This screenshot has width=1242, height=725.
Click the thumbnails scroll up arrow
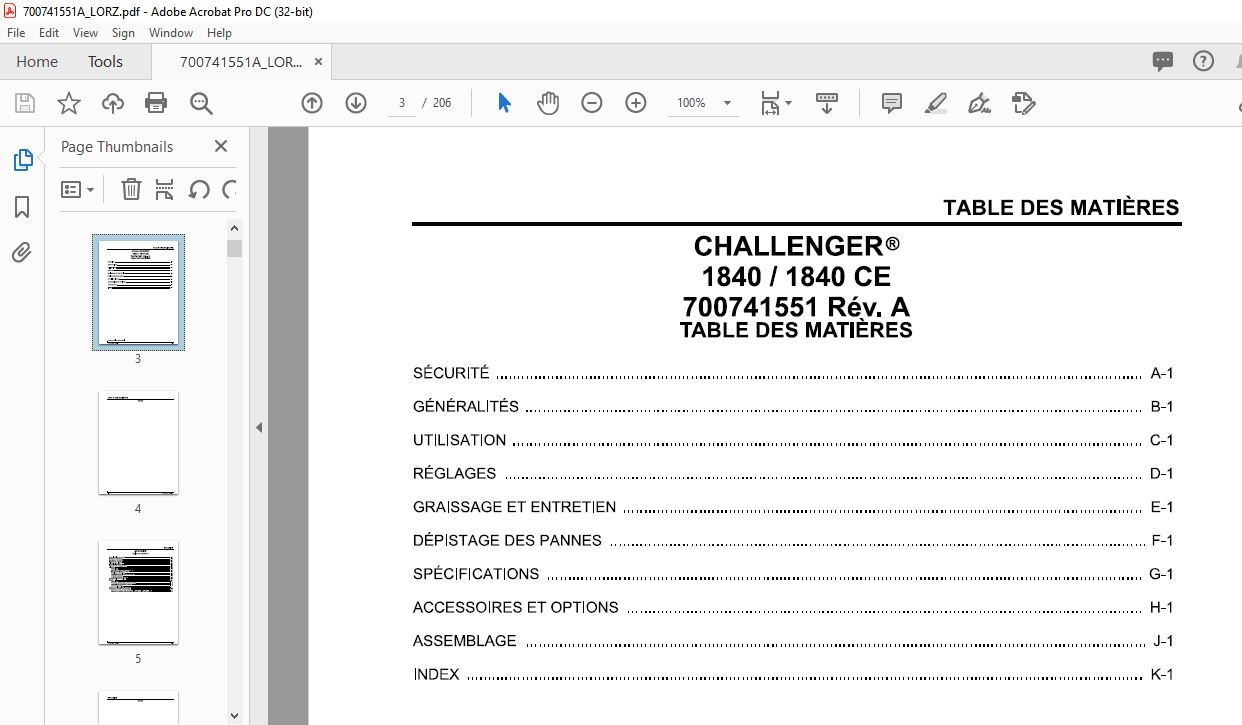[x=234, y=229]
